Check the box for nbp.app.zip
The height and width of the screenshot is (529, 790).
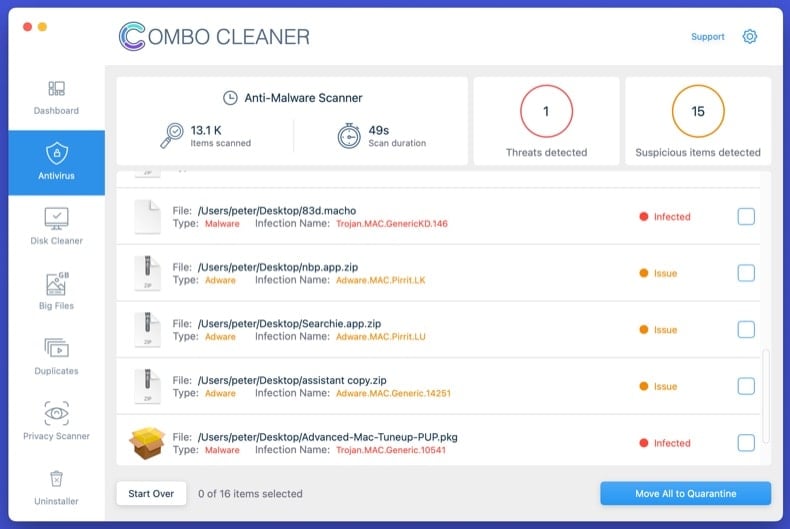pos(746,273)
